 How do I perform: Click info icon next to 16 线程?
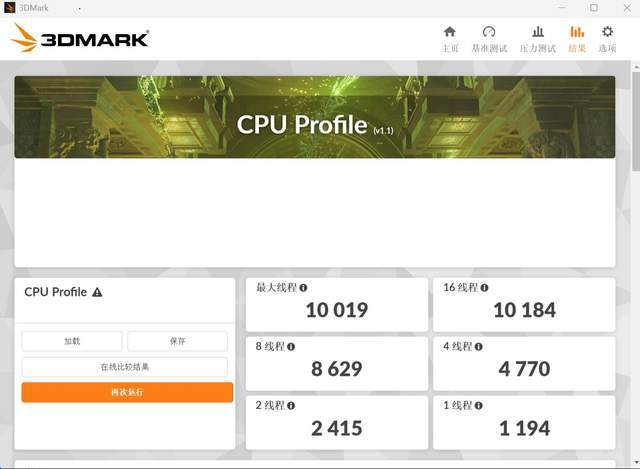coord(484,288)
